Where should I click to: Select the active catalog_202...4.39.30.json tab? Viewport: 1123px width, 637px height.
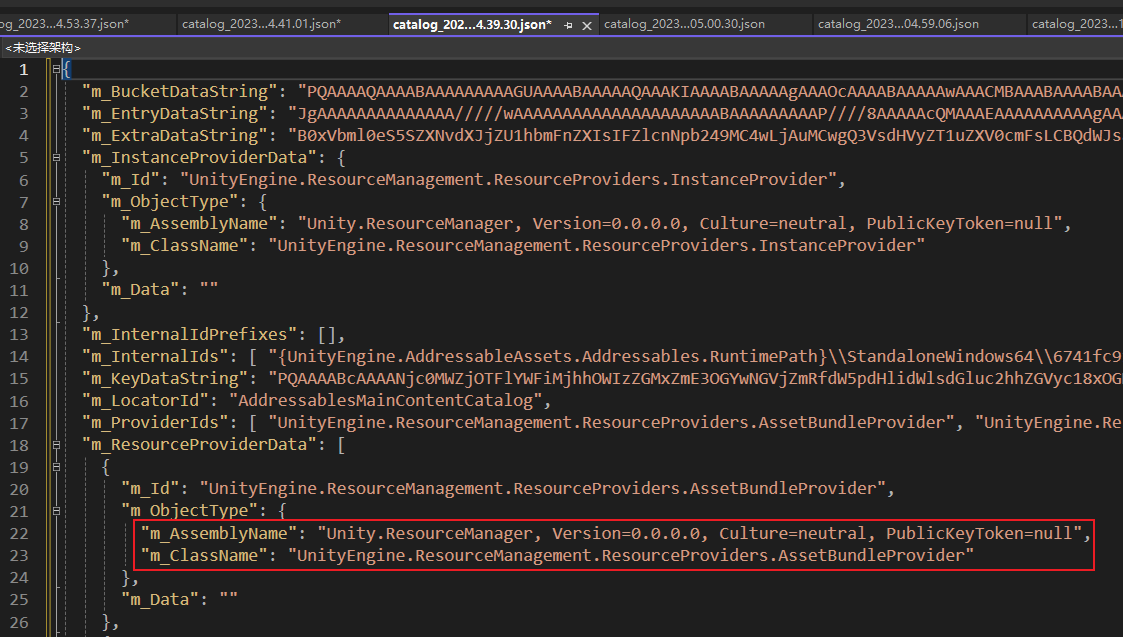point(472,24)
